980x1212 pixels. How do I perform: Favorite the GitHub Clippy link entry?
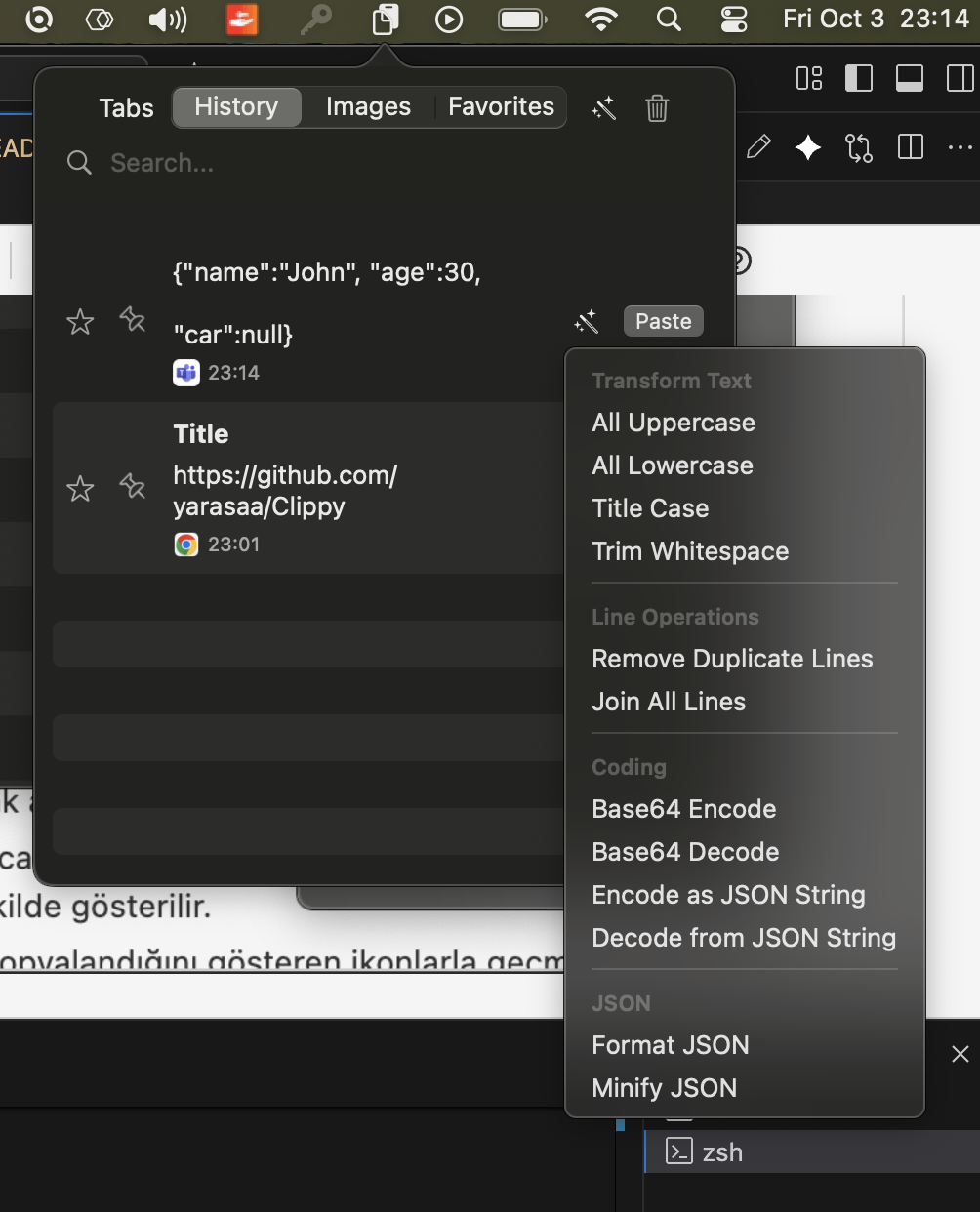(x=79, y=489)
